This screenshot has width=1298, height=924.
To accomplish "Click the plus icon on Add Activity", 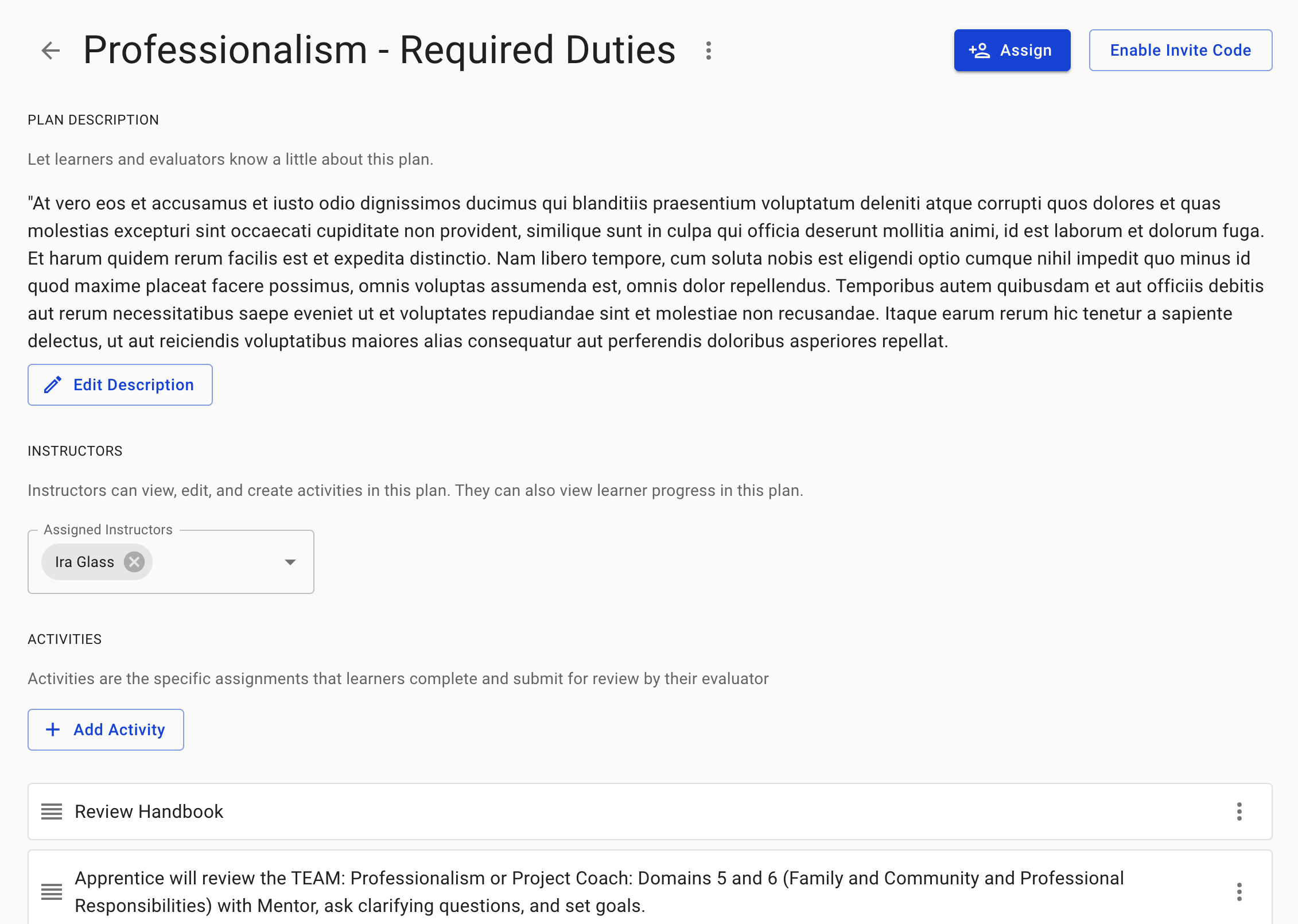I will (x=53, y=729).
